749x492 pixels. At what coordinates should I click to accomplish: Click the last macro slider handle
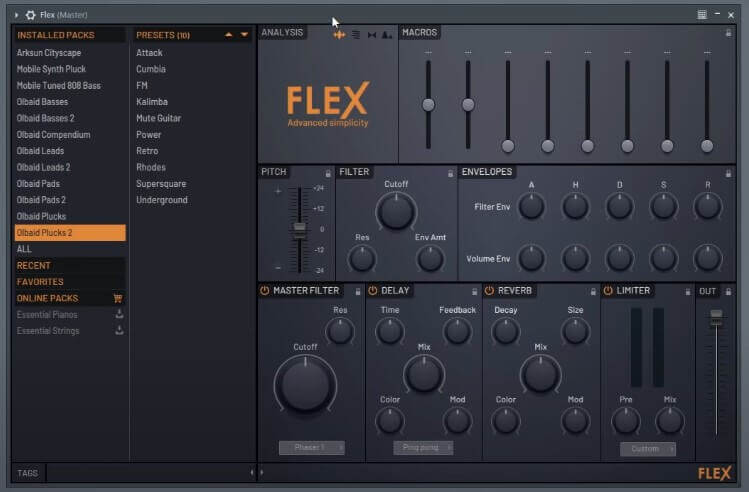coord(707,146)
